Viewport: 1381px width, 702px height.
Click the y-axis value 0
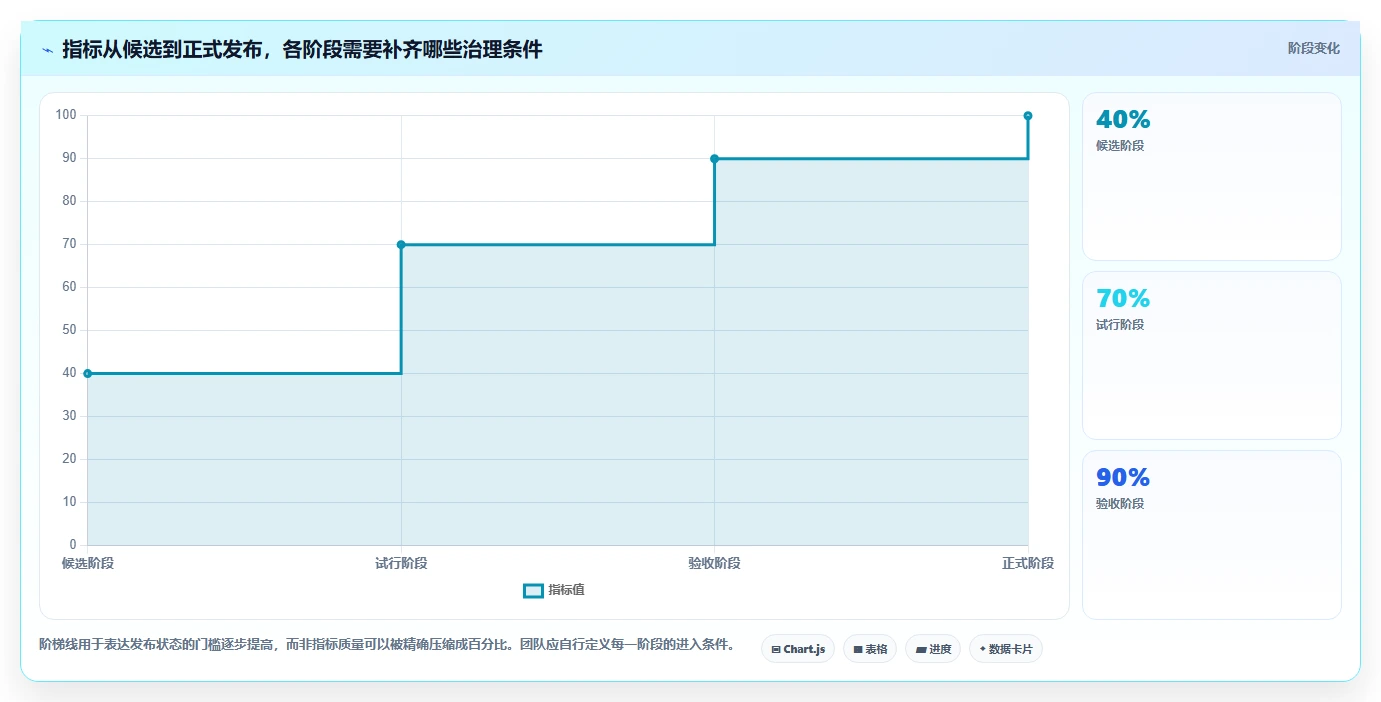pyautogui.click(x=73, y=545)
